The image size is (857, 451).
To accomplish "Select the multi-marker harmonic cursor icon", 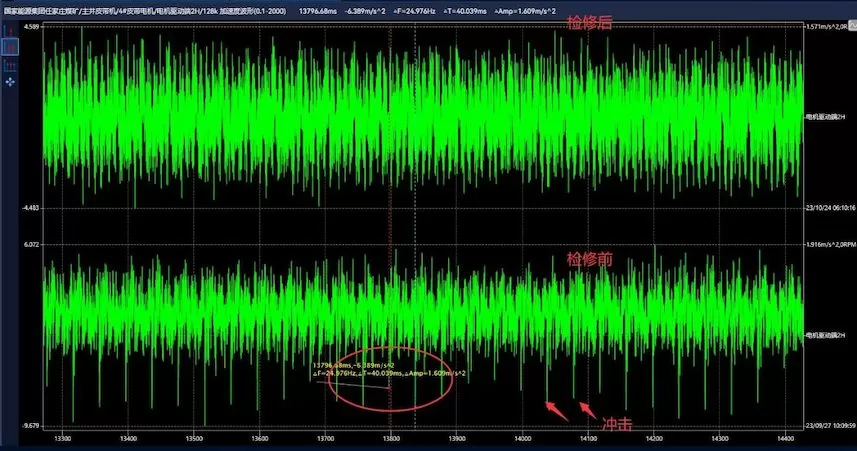I will pyautogui.click(x=10, y=63).
